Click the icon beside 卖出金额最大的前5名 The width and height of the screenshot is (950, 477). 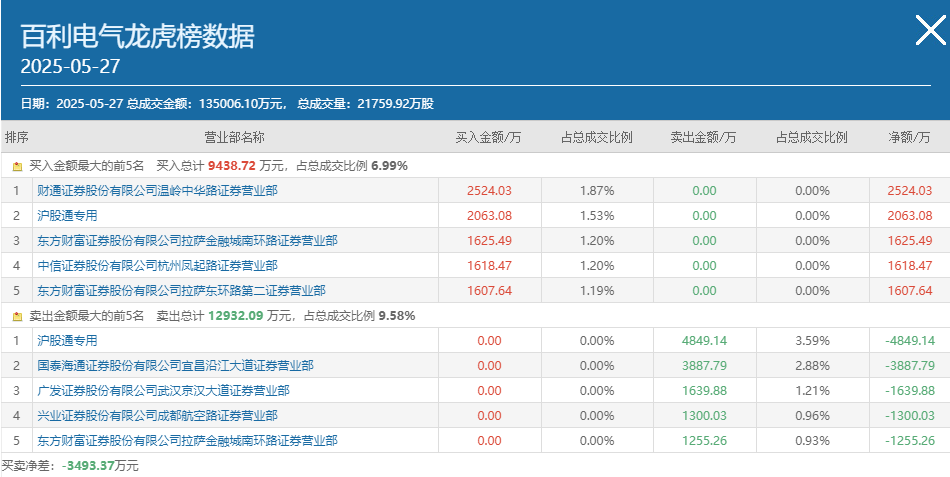pyautogui.click(x=18, y=316)
